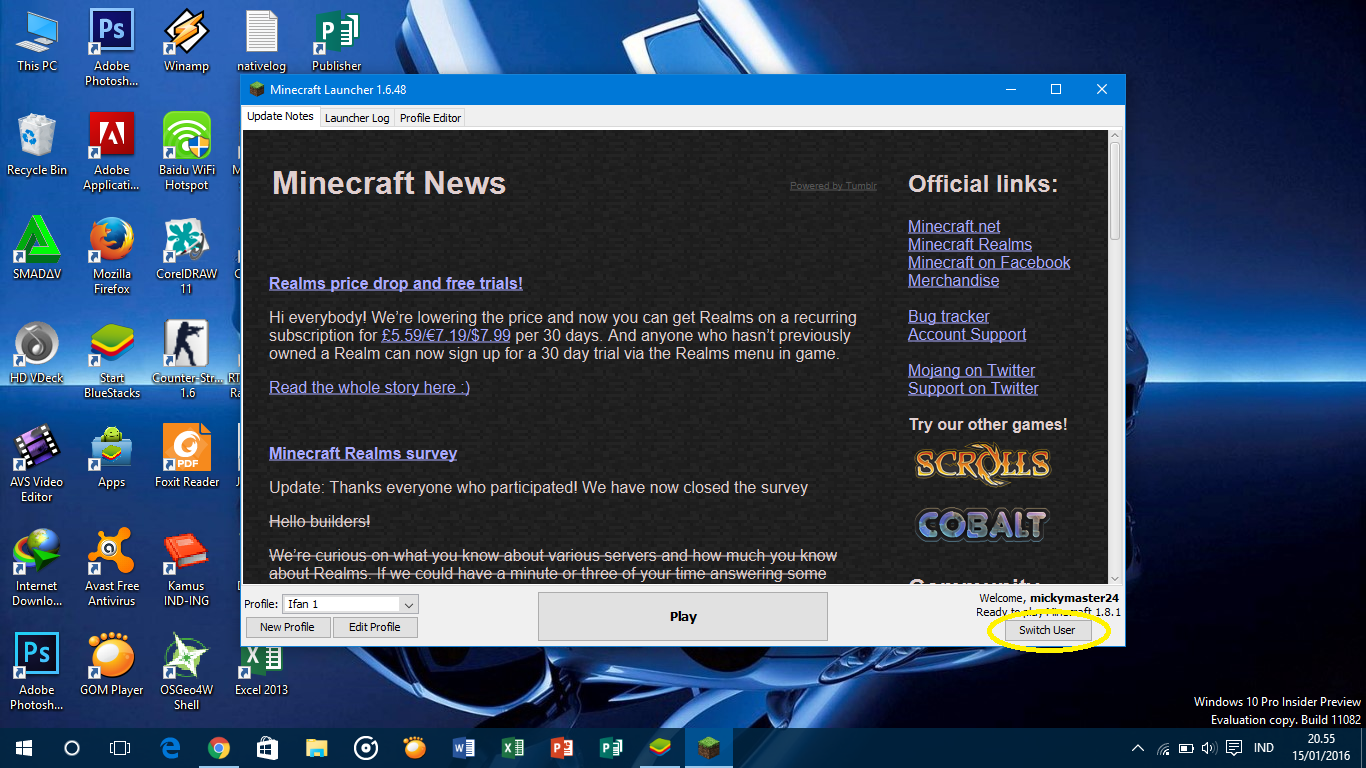The image size is (1366, 768).
Task: Open the Recycle Bin desktop icon
Action: (x=37, y=145)
